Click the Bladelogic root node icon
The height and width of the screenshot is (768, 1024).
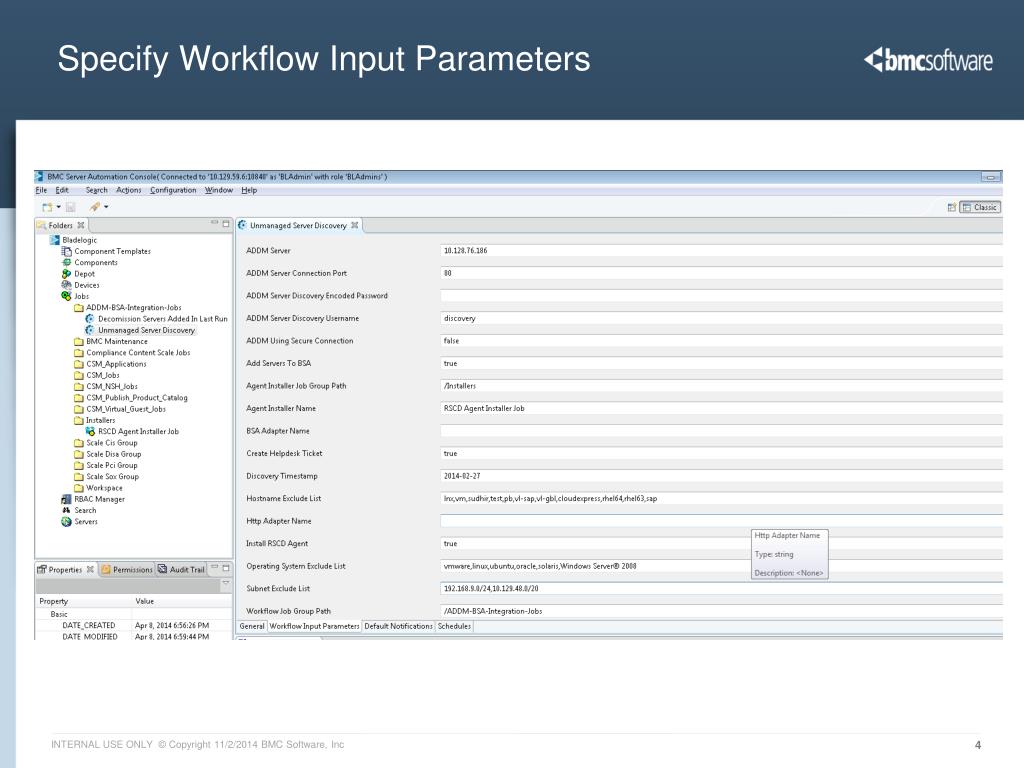[x=55, y=240]
